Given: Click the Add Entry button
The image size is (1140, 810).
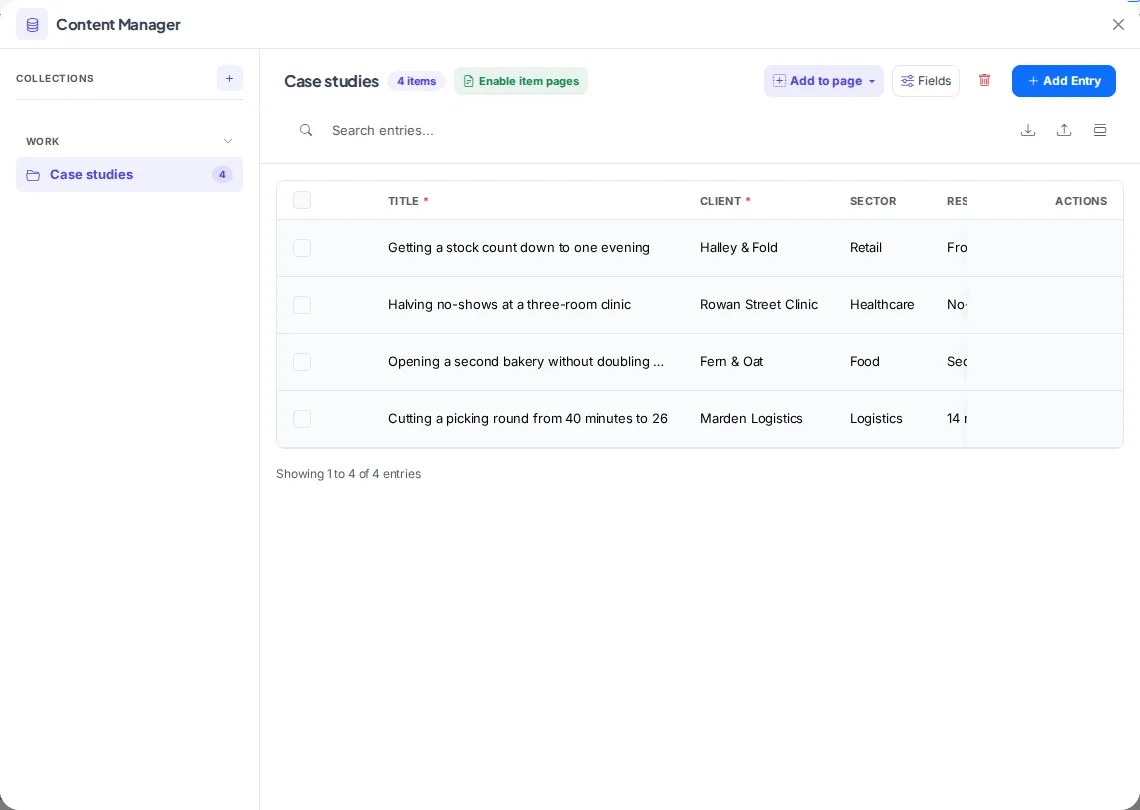Looking at the screenshot, I should [1064, 81].
